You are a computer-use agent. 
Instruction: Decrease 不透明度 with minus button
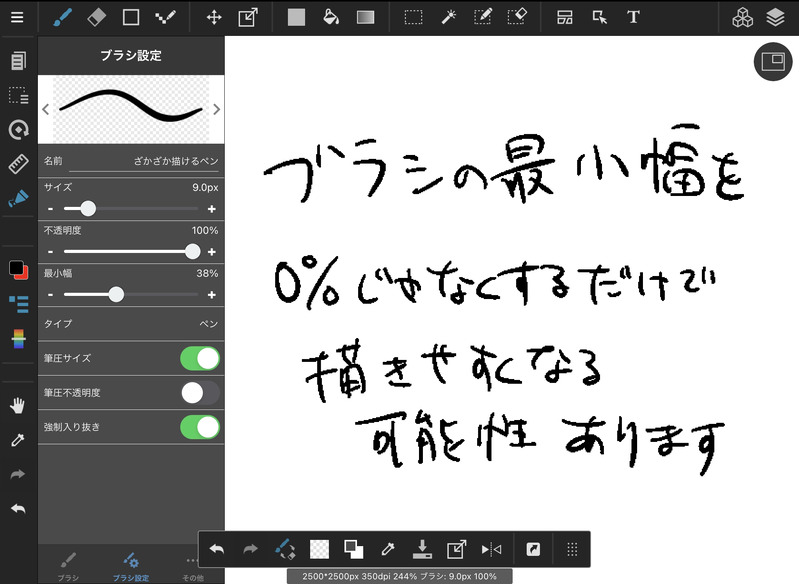[x=50, y=252]
